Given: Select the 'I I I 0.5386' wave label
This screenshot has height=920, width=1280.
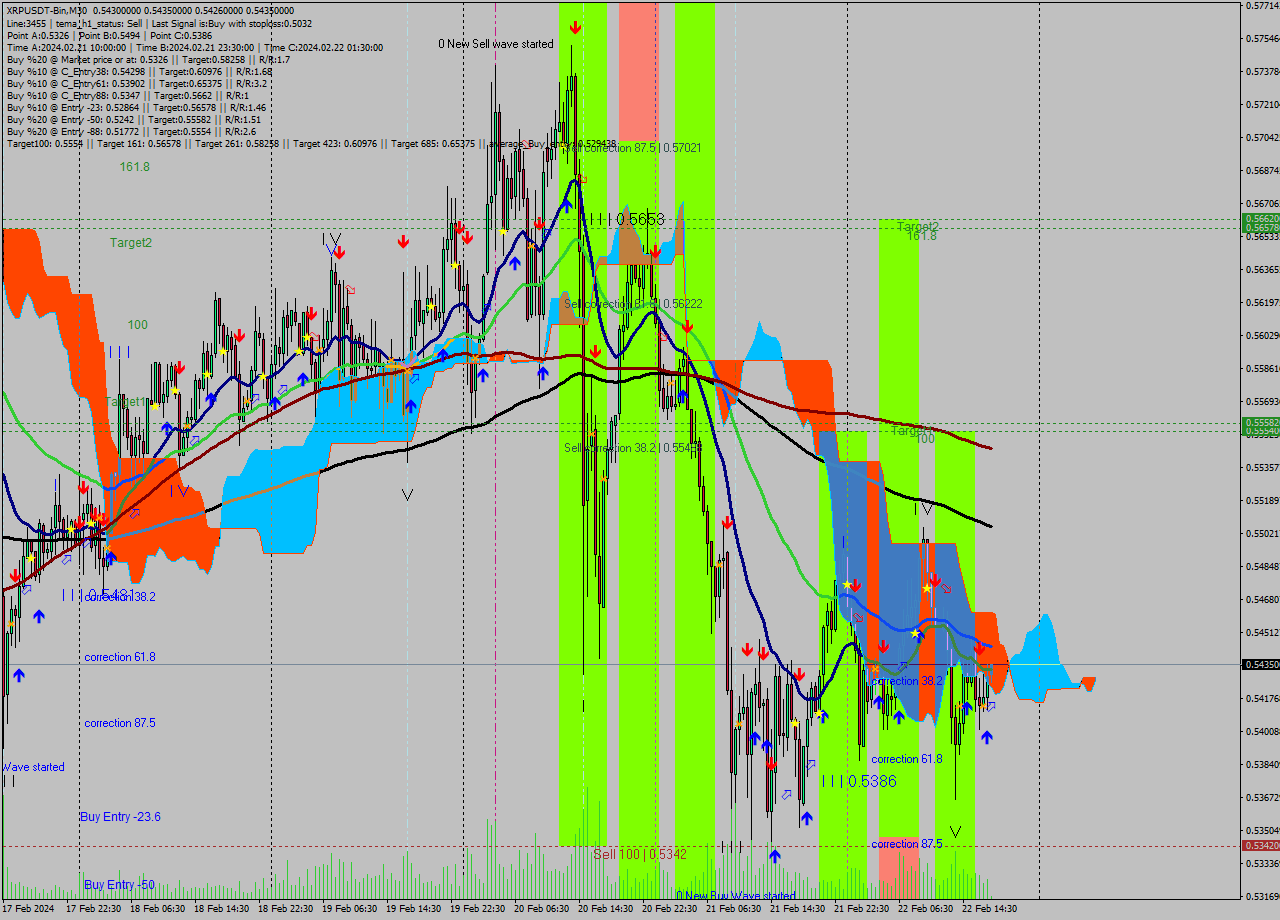Looking at the screenshot, I should pyautogui.click(x=859, y=781).
